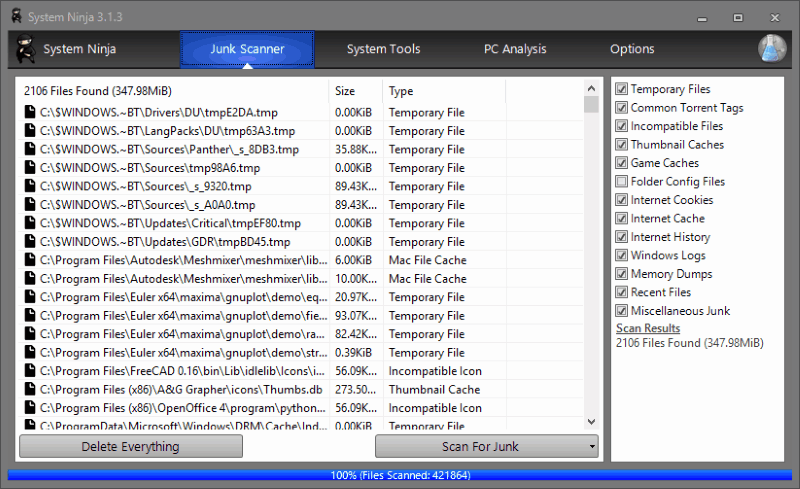Viewport: 800px width, 489px height.
Task: Click the scroll up arrow of file list
Action: tap(591, 88)
